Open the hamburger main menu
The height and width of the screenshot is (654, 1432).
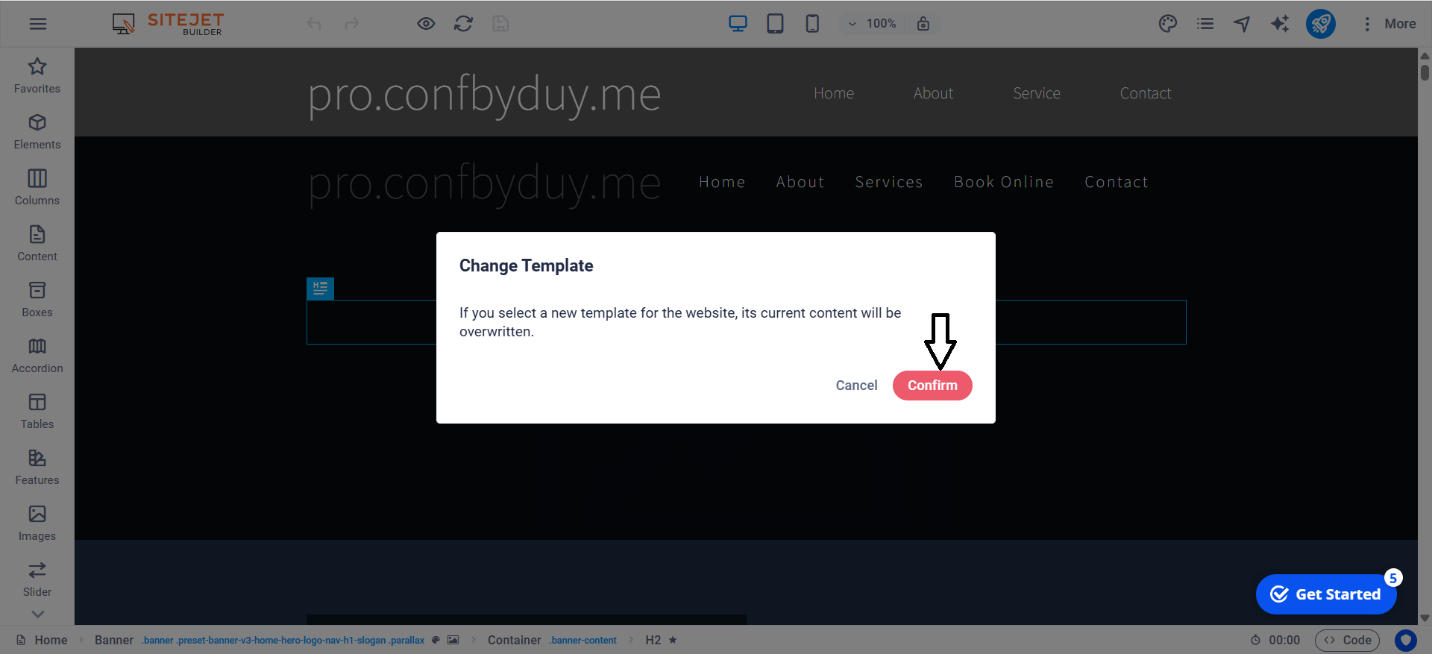coord(38,24)
